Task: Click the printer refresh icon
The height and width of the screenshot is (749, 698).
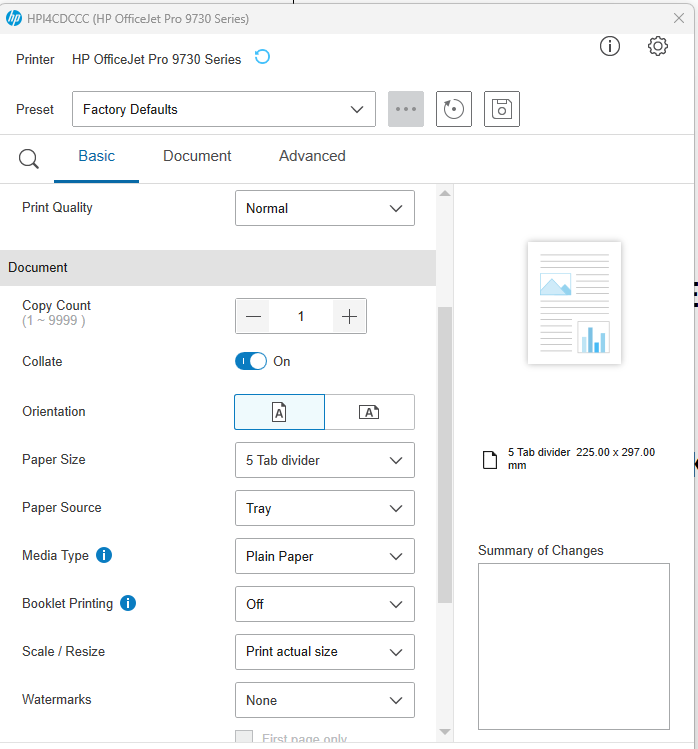Action: coord(262,57)
